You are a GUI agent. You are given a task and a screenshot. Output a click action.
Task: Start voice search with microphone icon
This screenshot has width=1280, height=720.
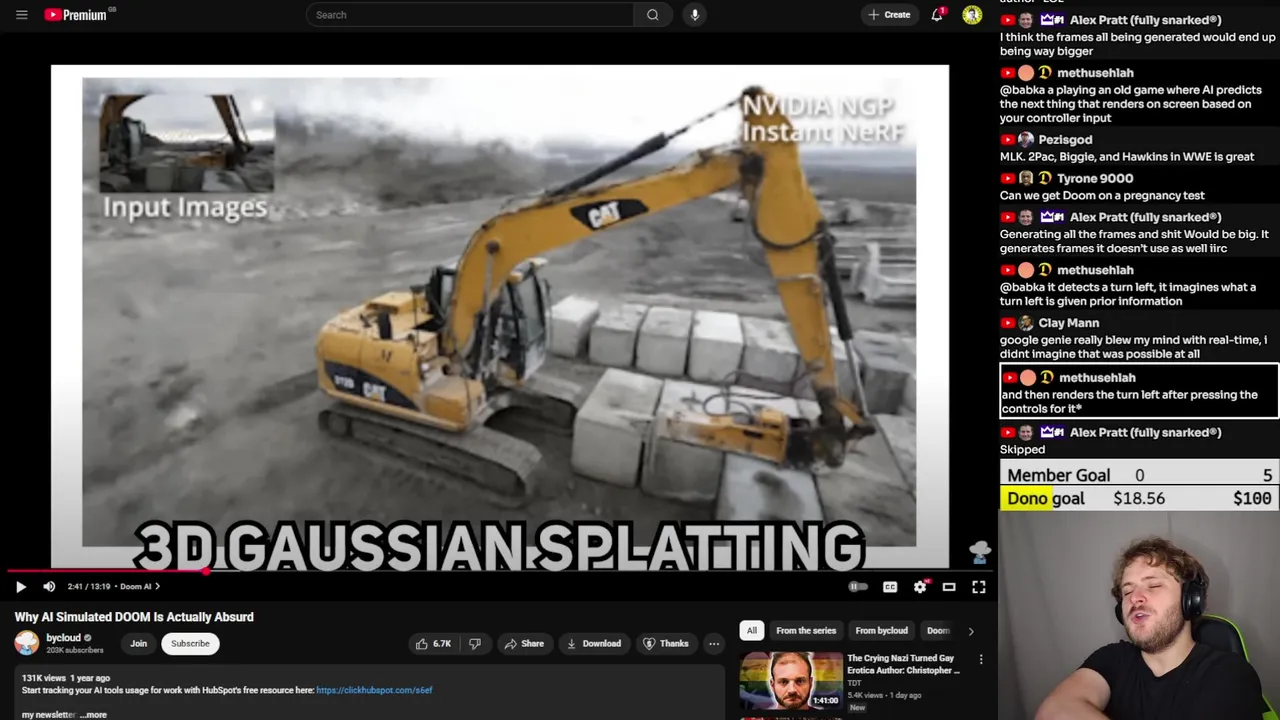pos(695,15)
